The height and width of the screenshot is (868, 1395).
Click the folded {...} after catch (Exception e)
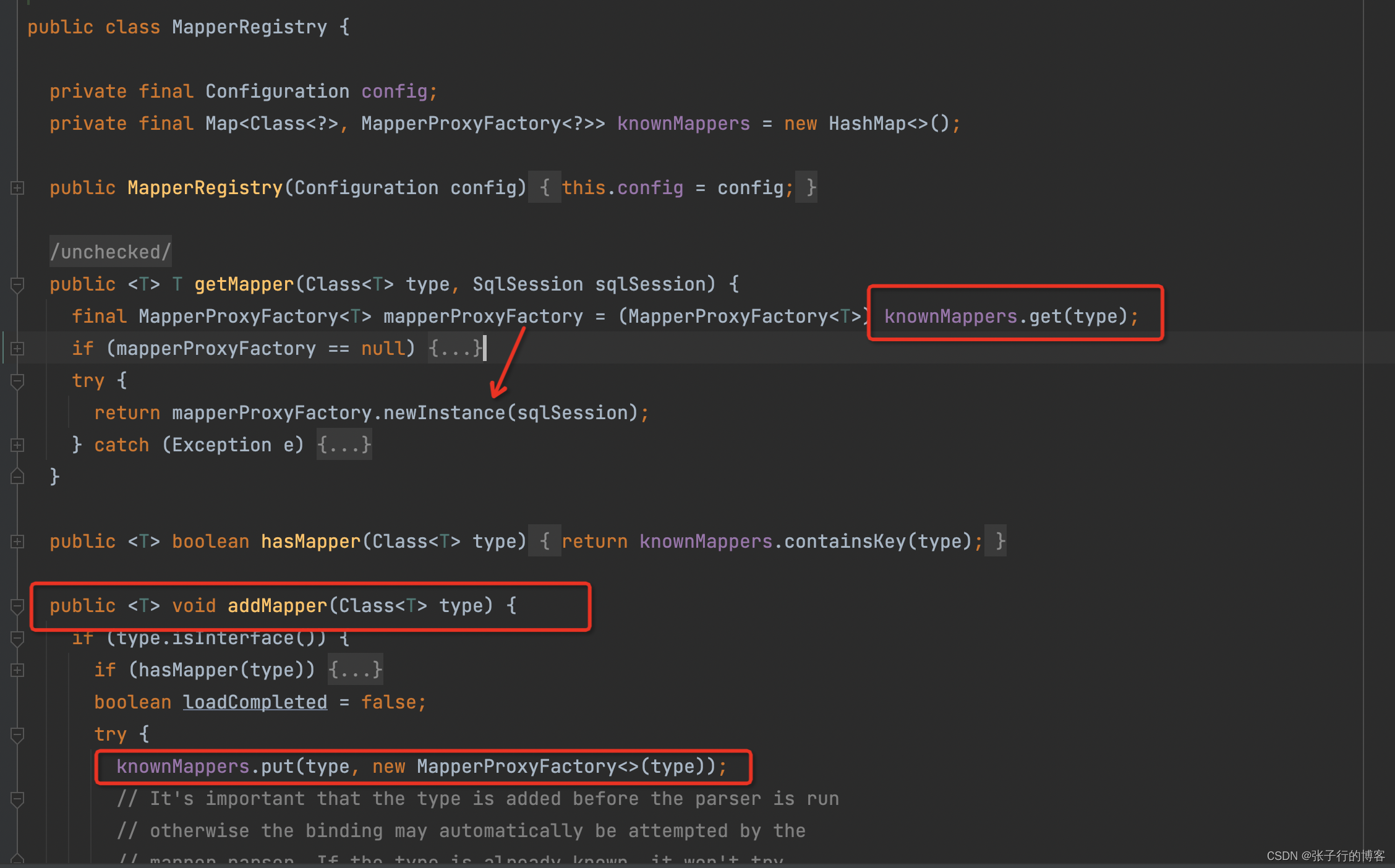[344, 445]
